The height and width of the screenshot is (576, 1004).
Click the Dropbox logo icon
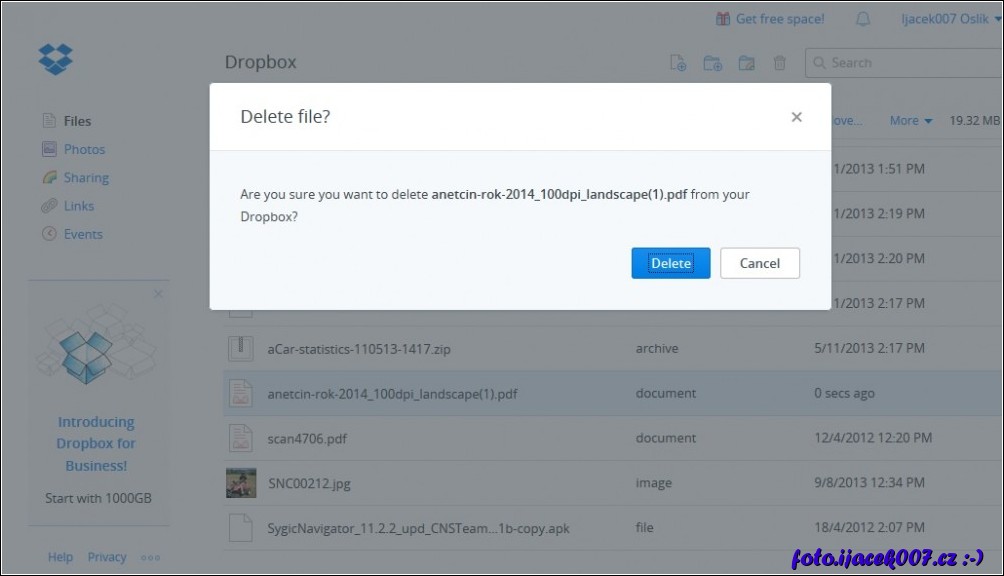pos(56,59)
